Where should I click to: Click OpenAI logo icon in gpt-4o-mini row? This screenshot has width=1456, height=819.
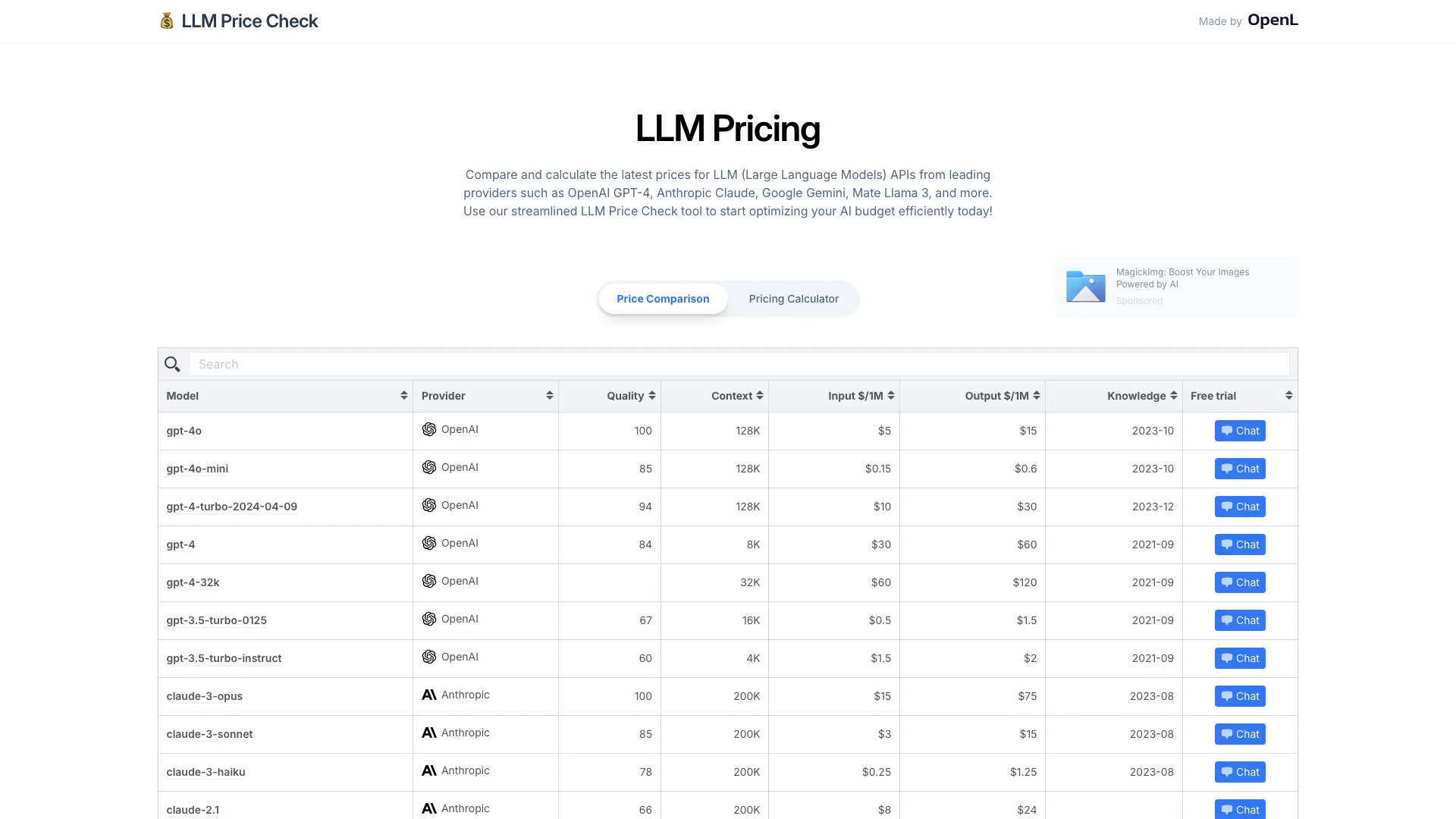(429, 467)
